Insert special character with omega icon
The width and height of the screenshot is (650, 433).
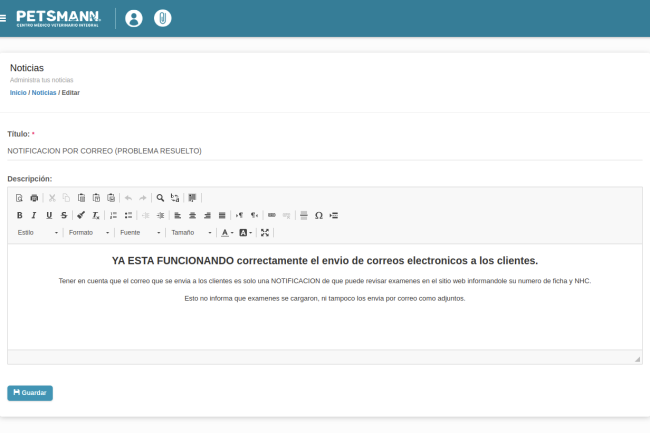click(319, 215)
